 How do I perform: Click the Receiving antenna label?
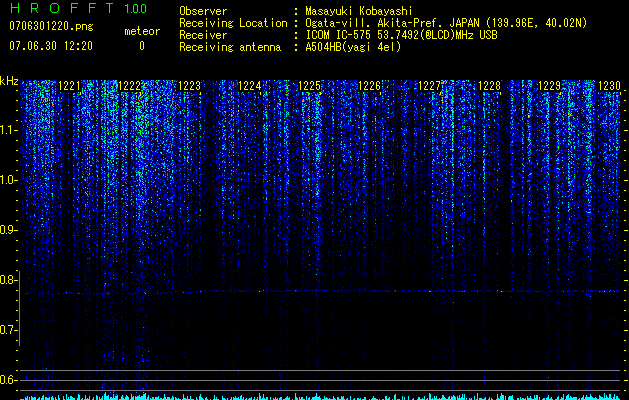coord(230,47)
